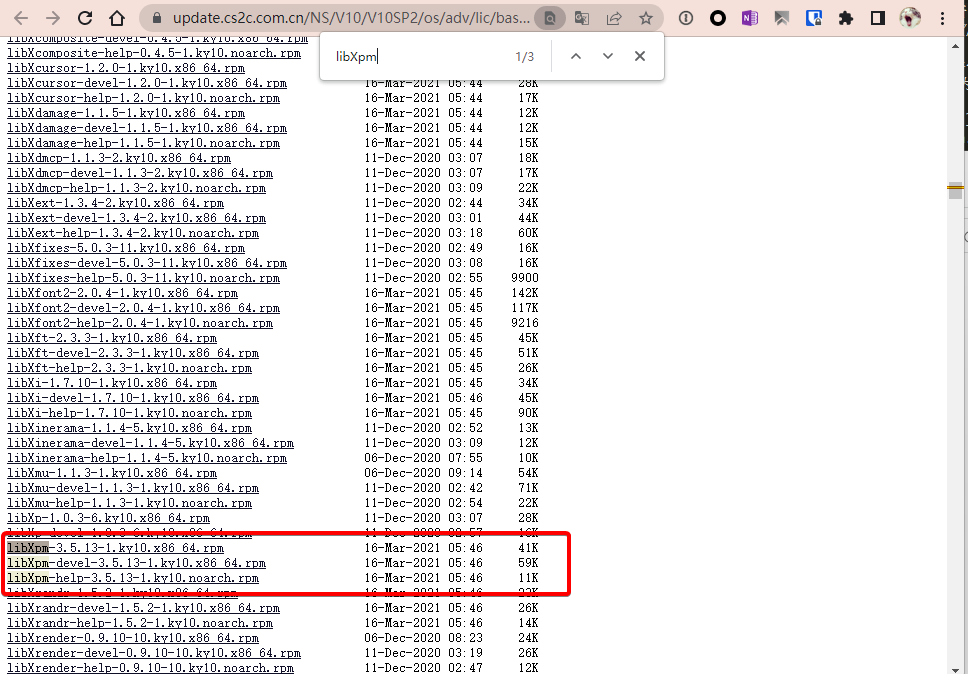Download libXpm-help-3.5.13-1.ky10.noarch.rpm

pyautogui.click(x=133, y=578)
